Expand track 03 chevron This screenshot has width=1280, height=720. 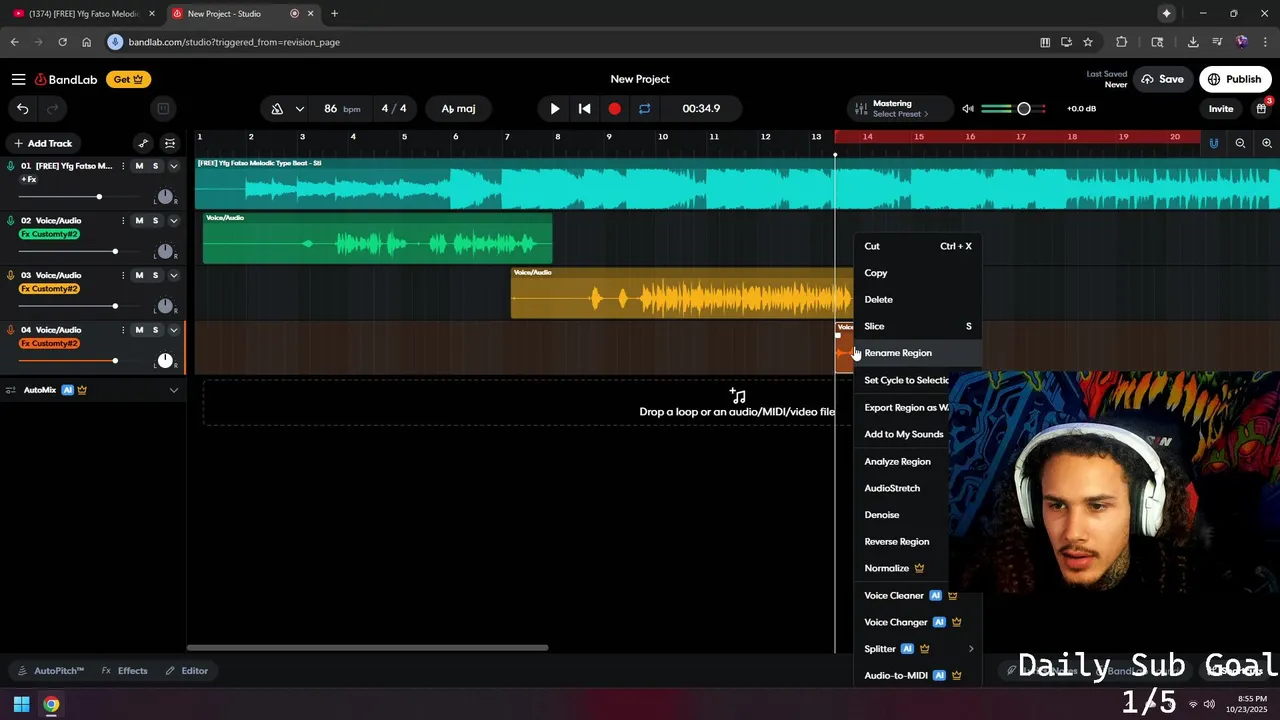tap(173, 275)
